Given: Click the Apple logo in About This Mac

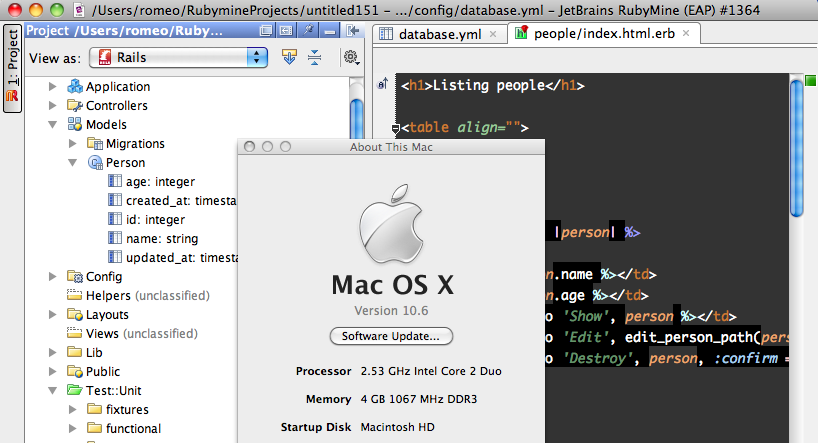Looking at the screenshot, I should point(392,223).
